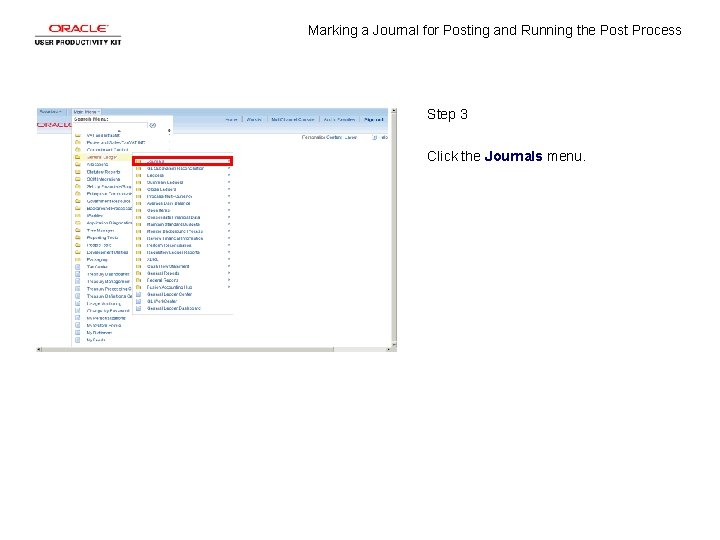Viewport: 720px width, 540px height.
Task: Click the folder icon beside Close Ledgers
Action: [138, 189]
